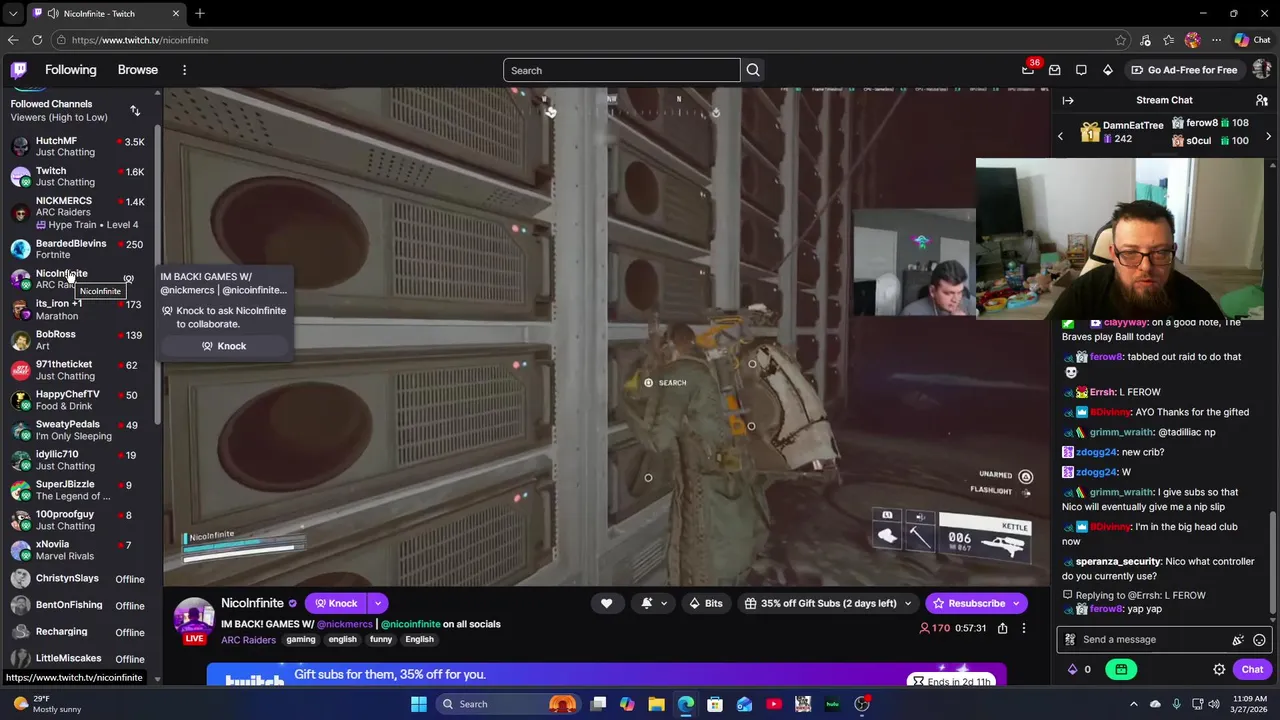
Task: Open browser tab list dropdown
Action: (x=12, y=13)
